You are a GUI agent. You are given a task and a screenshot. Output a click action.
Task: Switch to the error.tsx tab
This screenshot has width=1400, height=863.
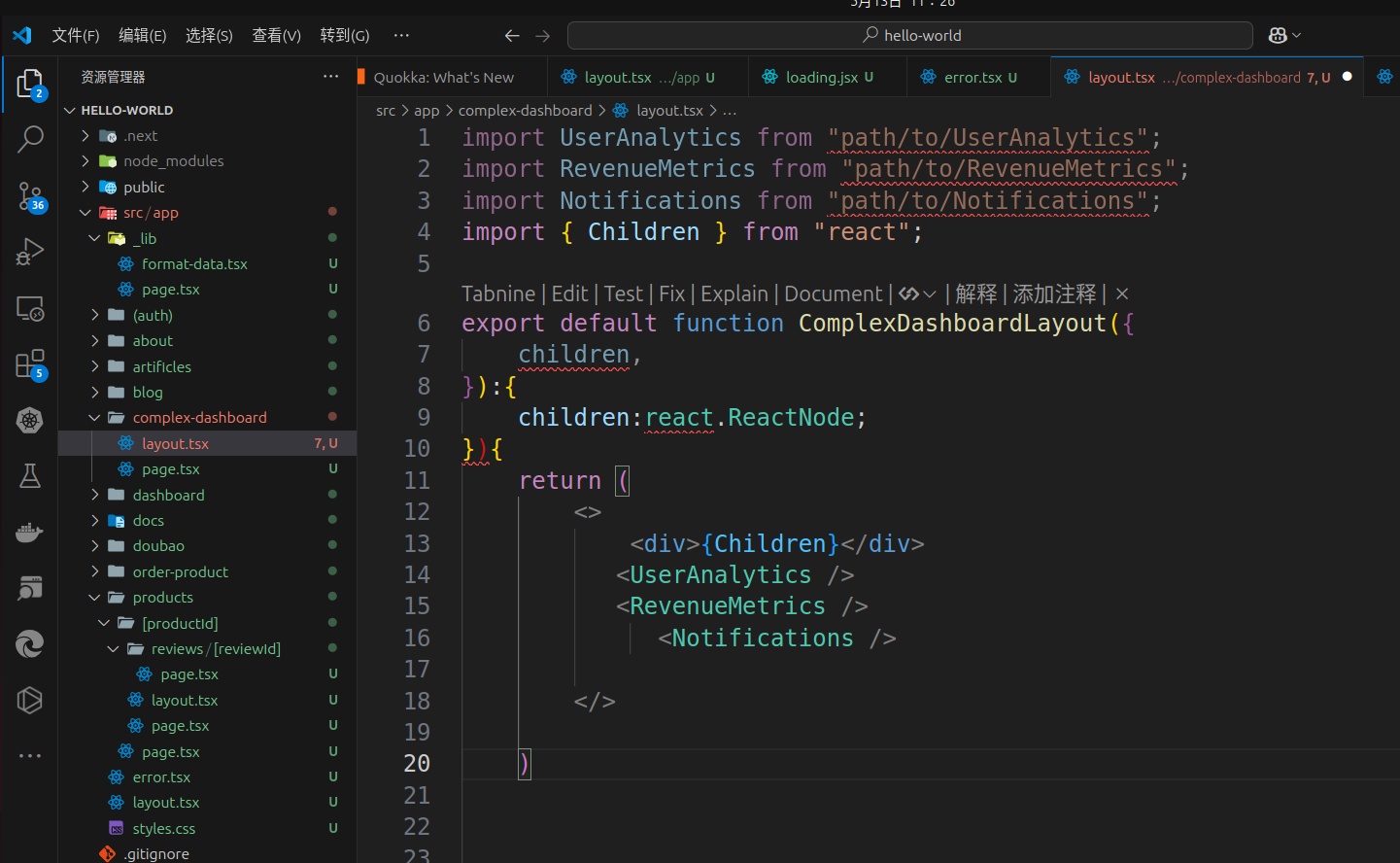pyautogui.click(x=973, y=78)
